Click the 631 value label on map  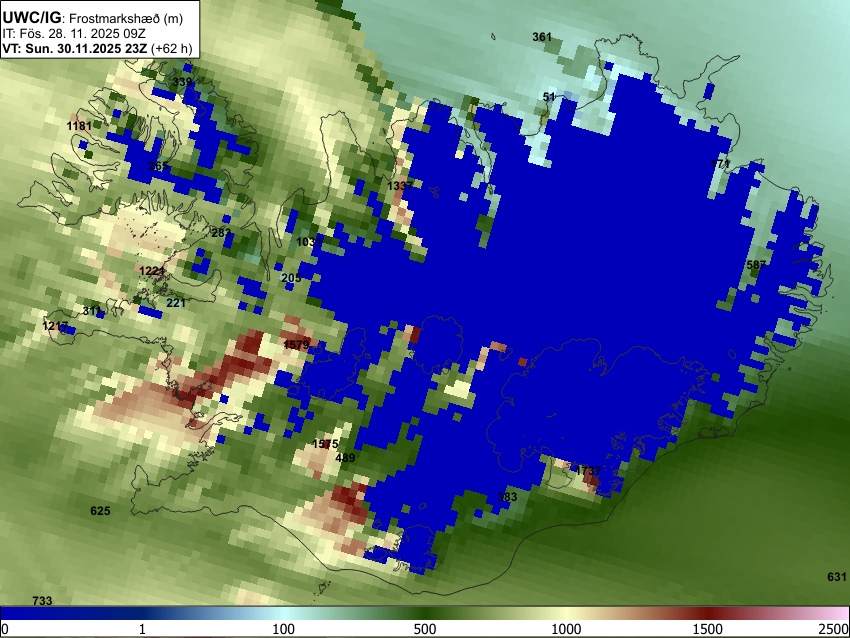point(837,577)
